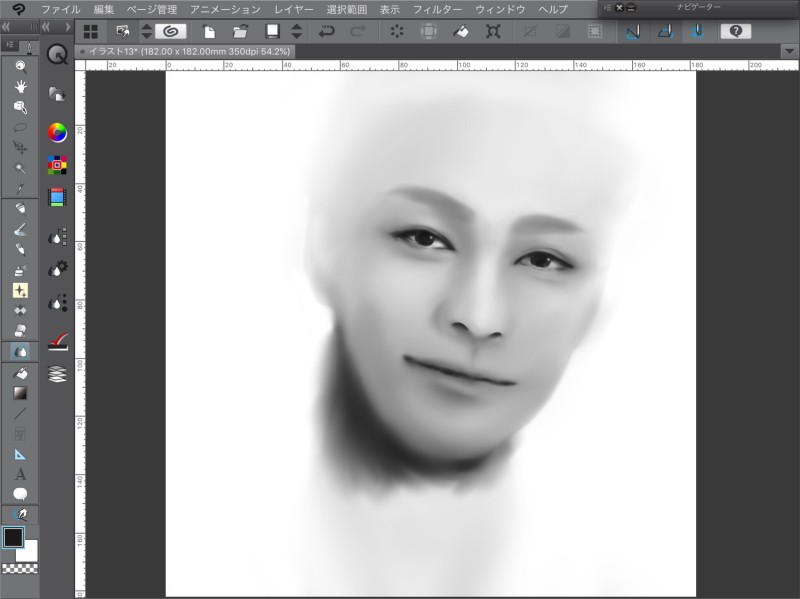Select the Blend droplet tool
800x599 pixels.
pos(20,352)
